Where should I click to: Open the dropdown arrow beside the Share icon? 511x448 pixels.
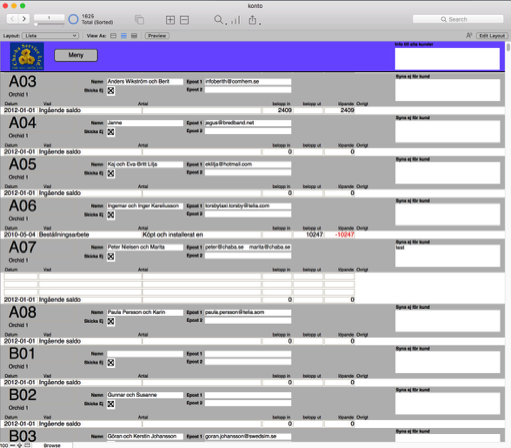tap(260, 24)
